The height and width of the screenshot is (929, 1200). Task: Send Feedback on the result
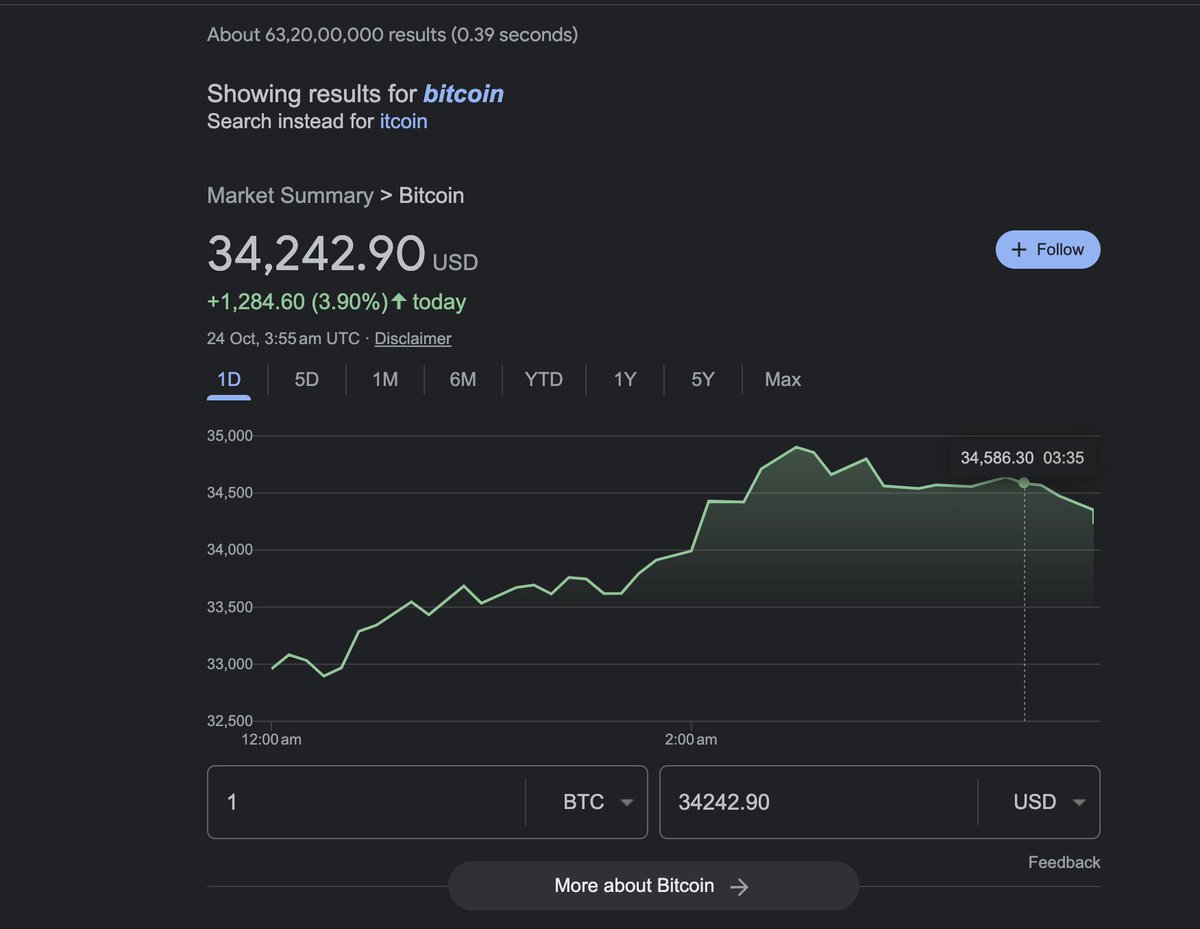[x=1064, y=862]
